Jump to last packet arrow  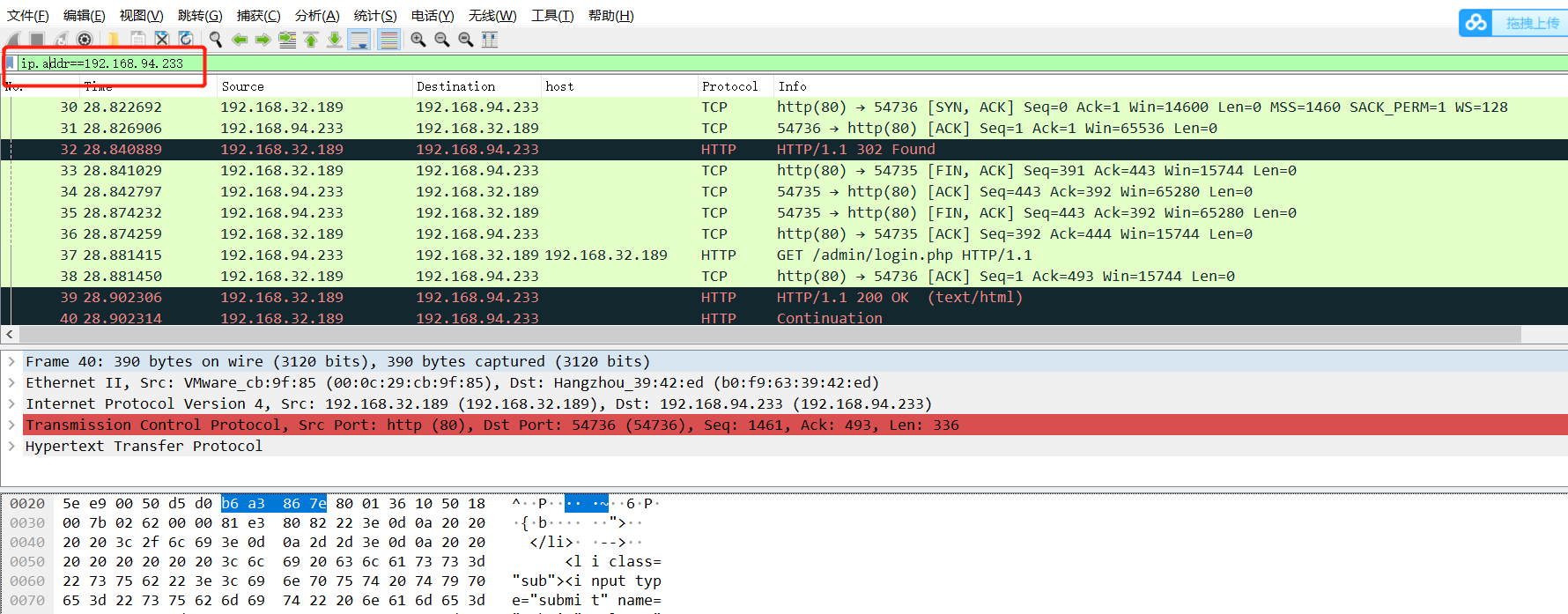pos(335,40)
